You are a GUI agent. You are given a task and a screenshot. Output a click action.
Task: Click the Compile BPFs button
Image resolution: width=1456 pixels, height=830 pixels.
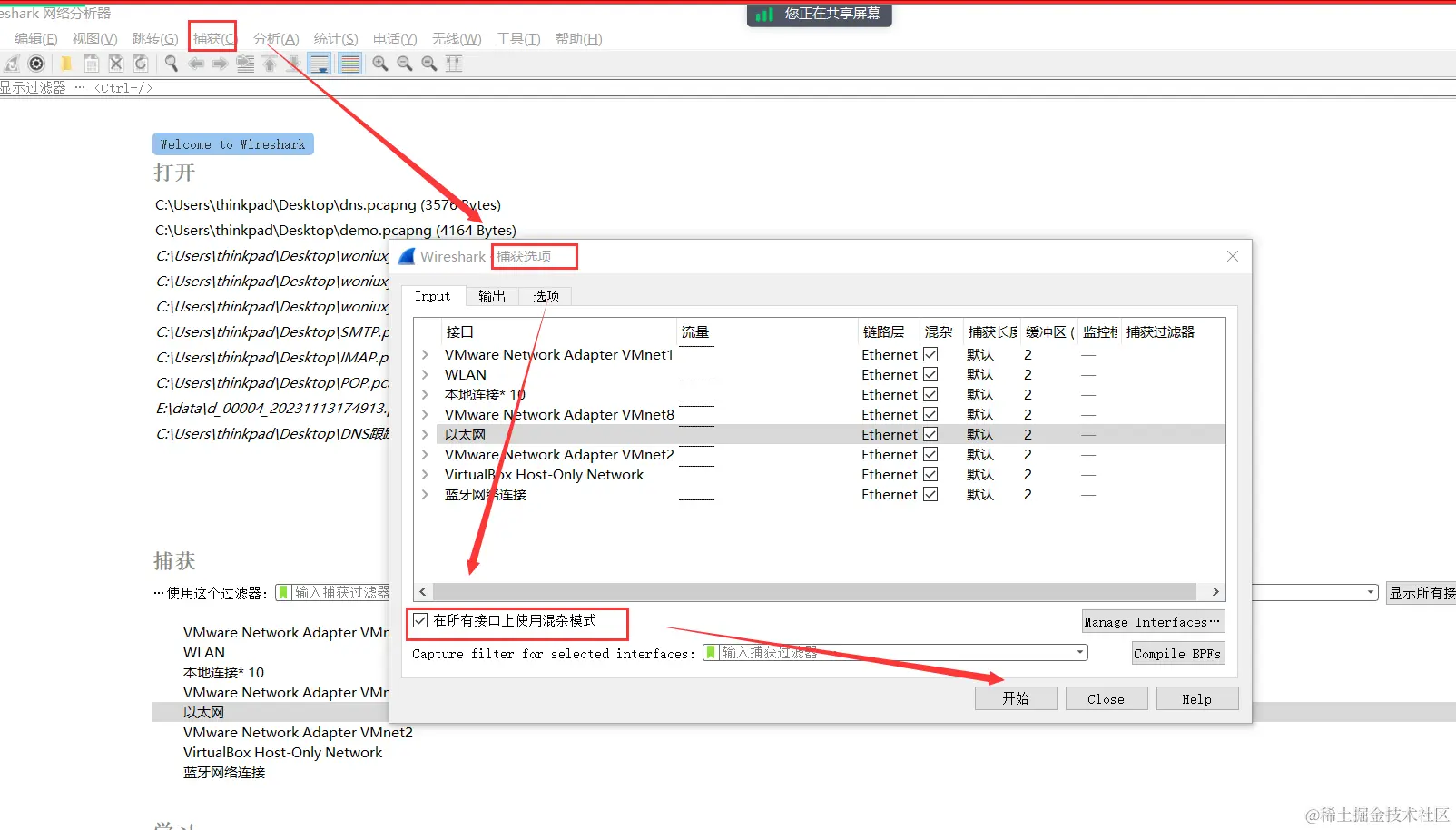coord(1178,653)
